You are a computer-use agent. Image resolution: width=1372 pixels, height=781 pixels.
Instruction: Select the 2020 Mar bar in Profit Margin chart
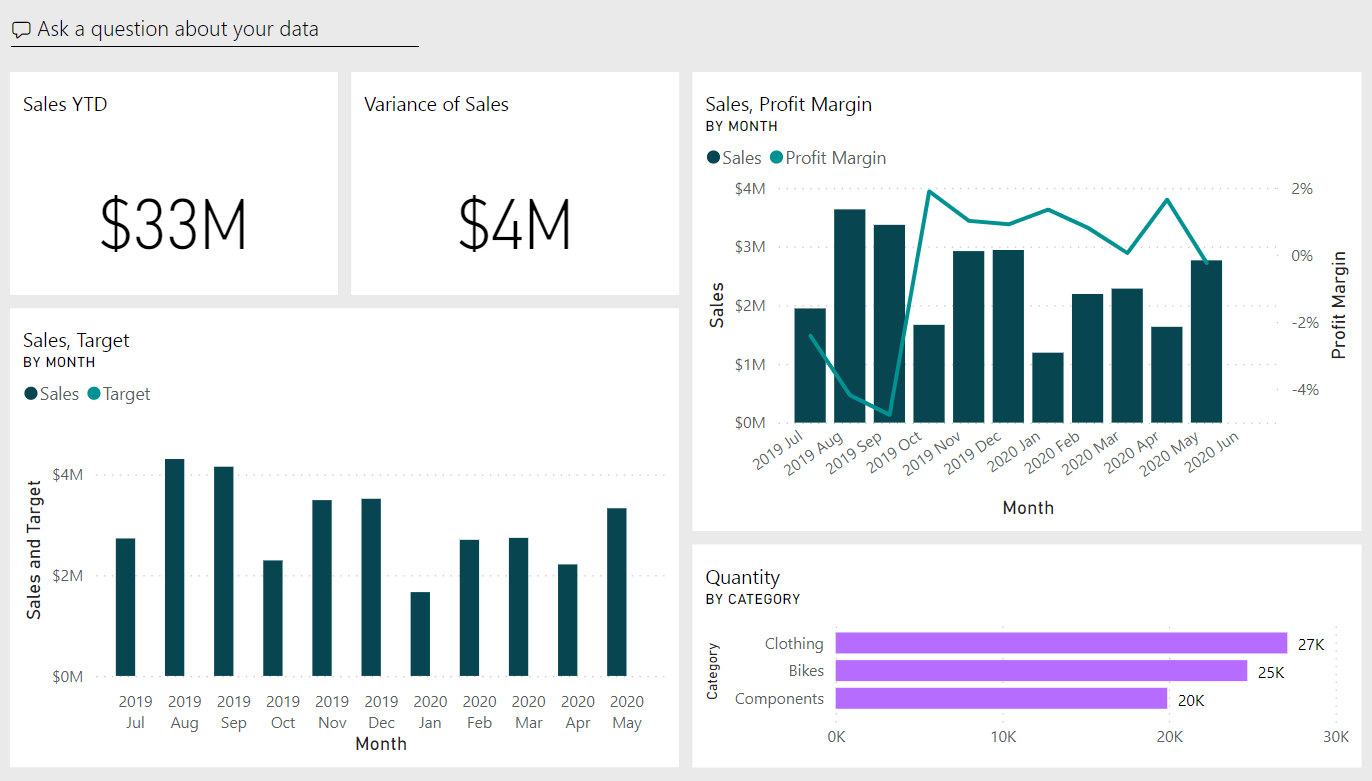point(1127,355)
